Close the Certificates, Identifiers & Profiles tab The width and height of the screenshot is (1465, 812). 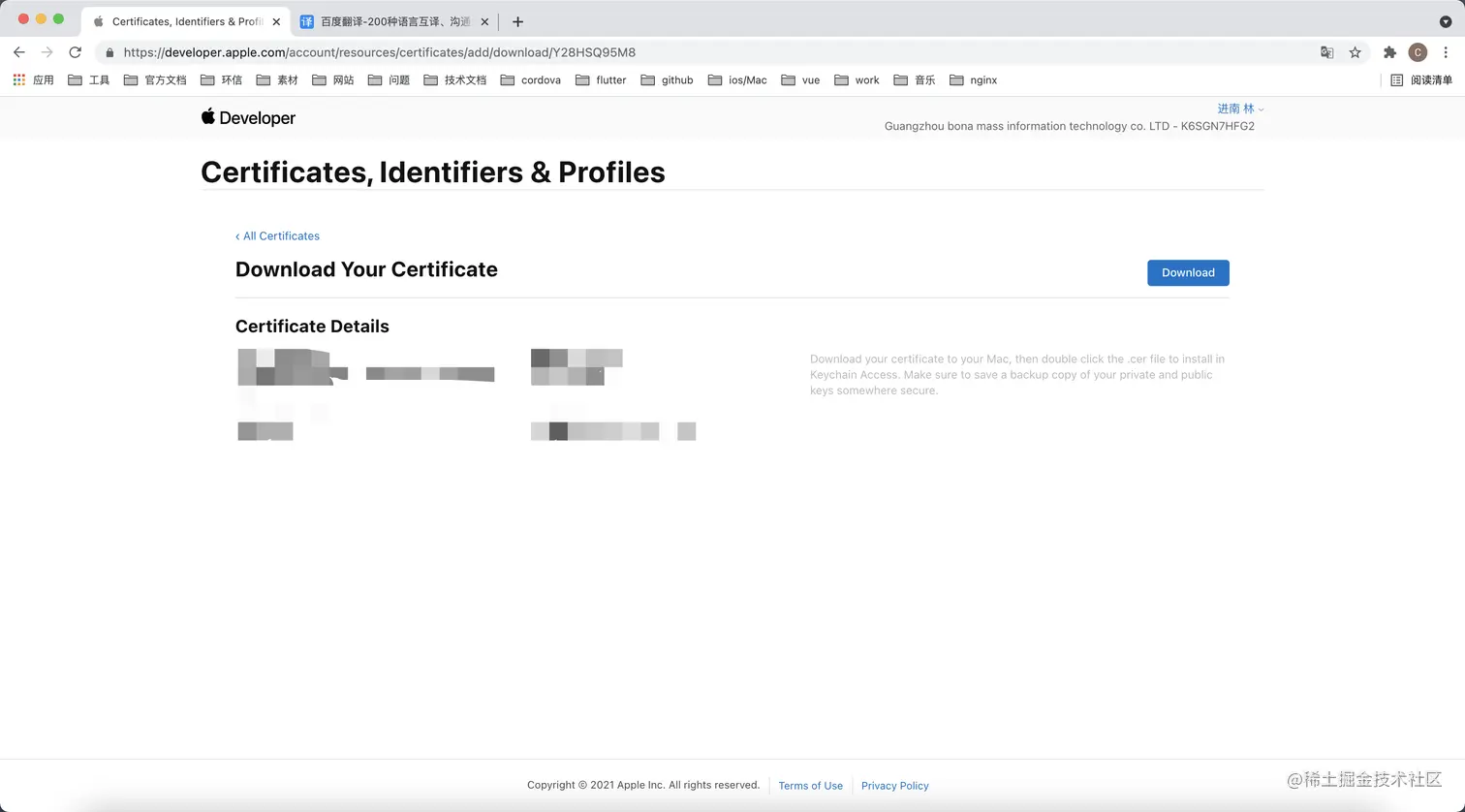(276, 21)
